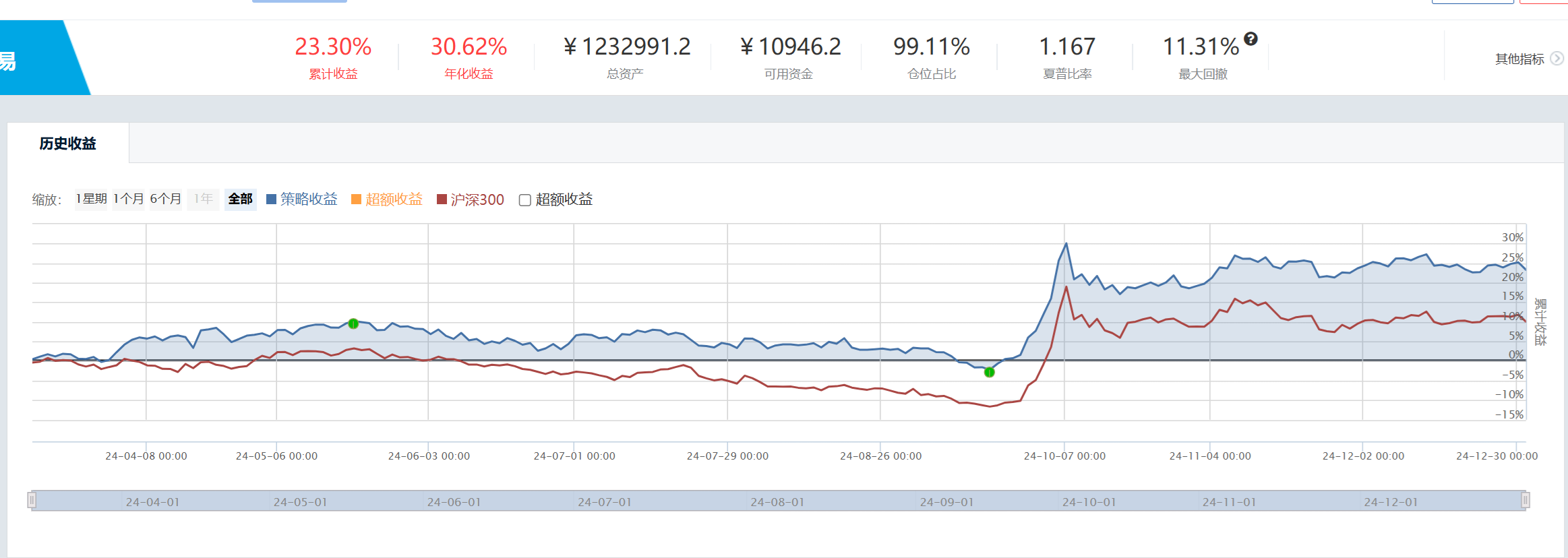Image resolution: width=1568 pixels, height=558 pixels.
Task: Click the 1.167 夏普比率 value
Action: (1067, 46)
